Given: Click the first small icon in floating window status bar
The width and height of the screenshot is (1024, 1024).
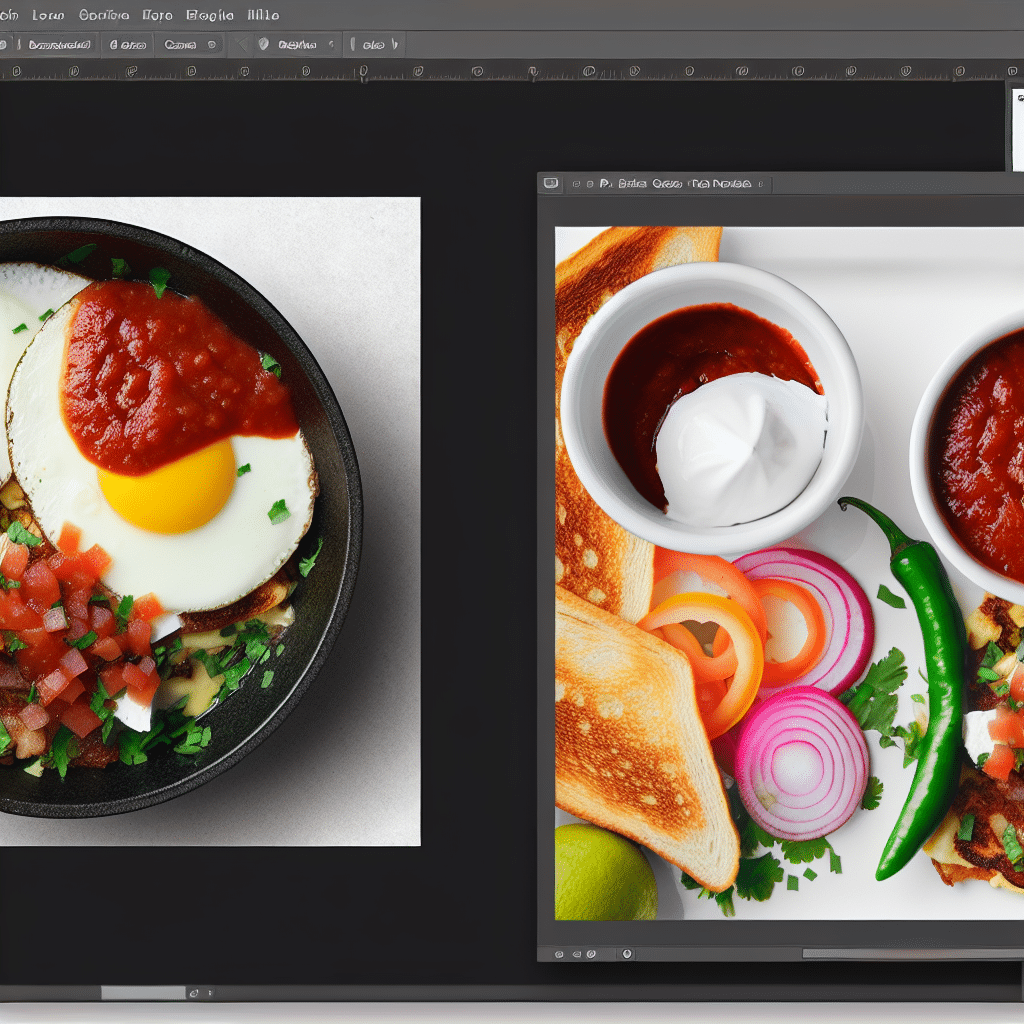Looking at the screenshot, I should point(557,954).
